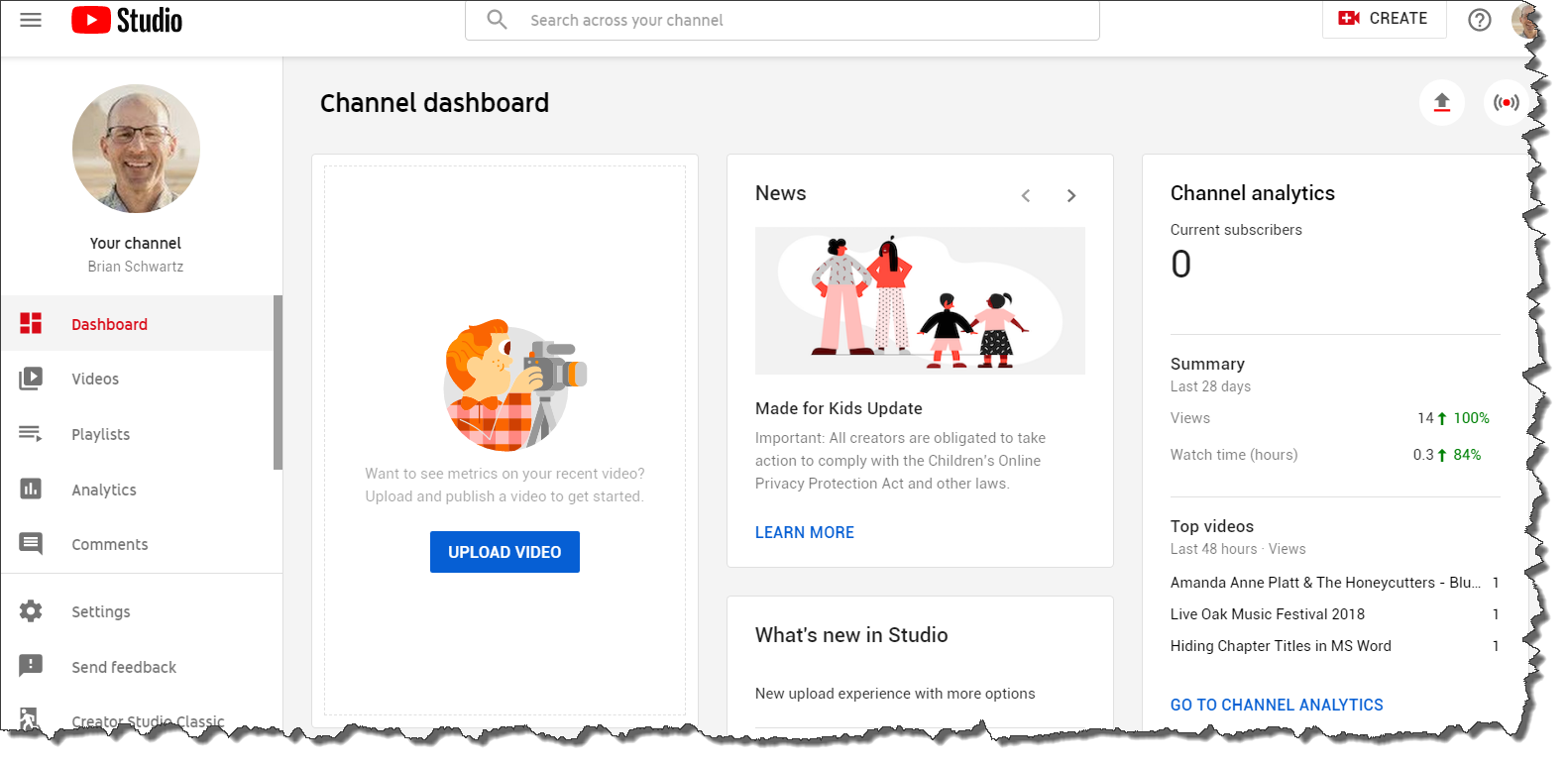Click the sidebar vertical scrollbar

pos(279,382)
